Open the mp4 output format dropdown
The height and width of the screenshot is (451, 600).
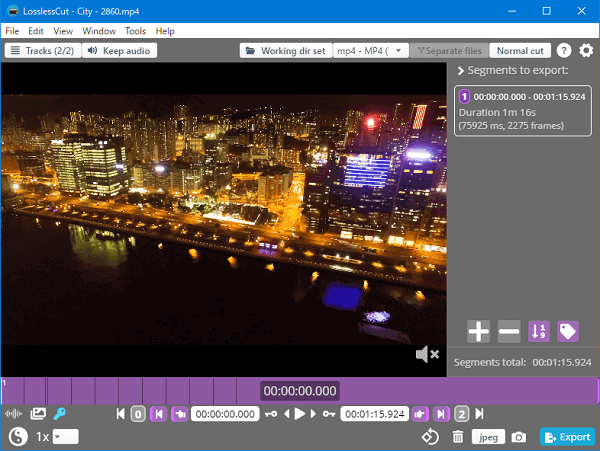pos(371,51)
